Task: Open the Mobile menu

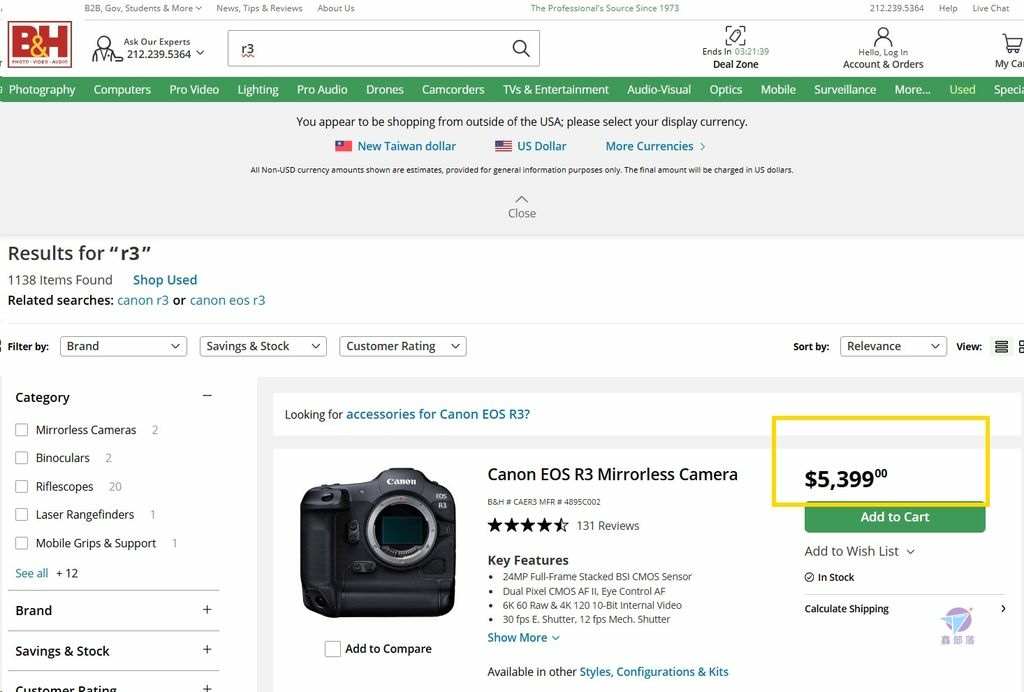Action: (778, 89)
